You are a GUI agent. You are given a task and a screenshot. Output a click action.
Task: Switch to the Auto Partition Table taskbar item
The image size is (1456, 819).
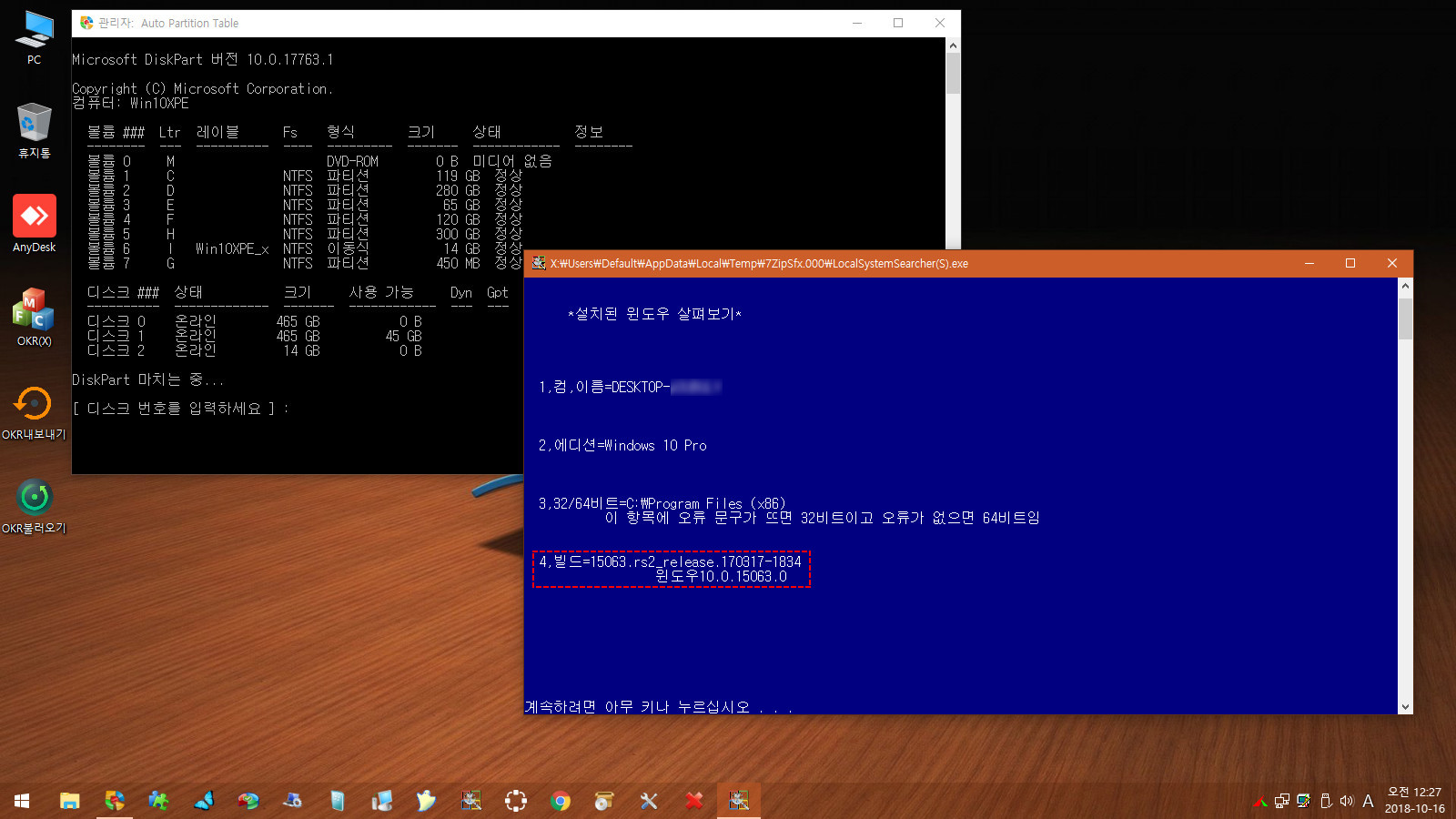pyautogui.click(x=115, y=801)
